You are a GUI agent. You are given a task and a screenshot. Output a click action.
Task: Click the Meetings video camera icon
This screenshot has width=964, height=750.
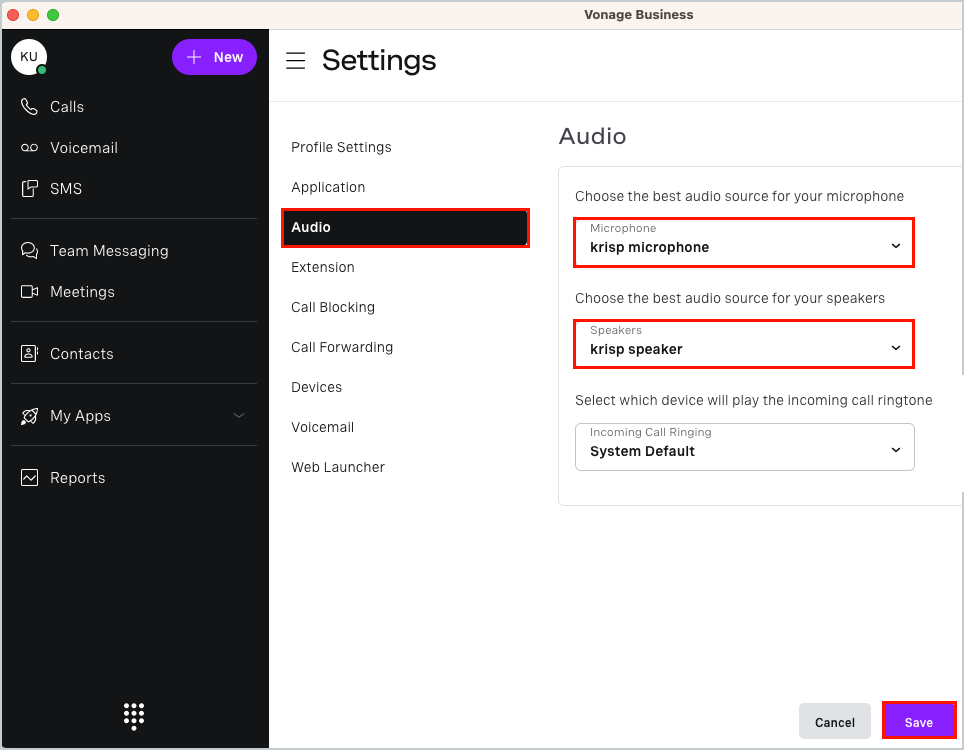click(x=29, y=292)
